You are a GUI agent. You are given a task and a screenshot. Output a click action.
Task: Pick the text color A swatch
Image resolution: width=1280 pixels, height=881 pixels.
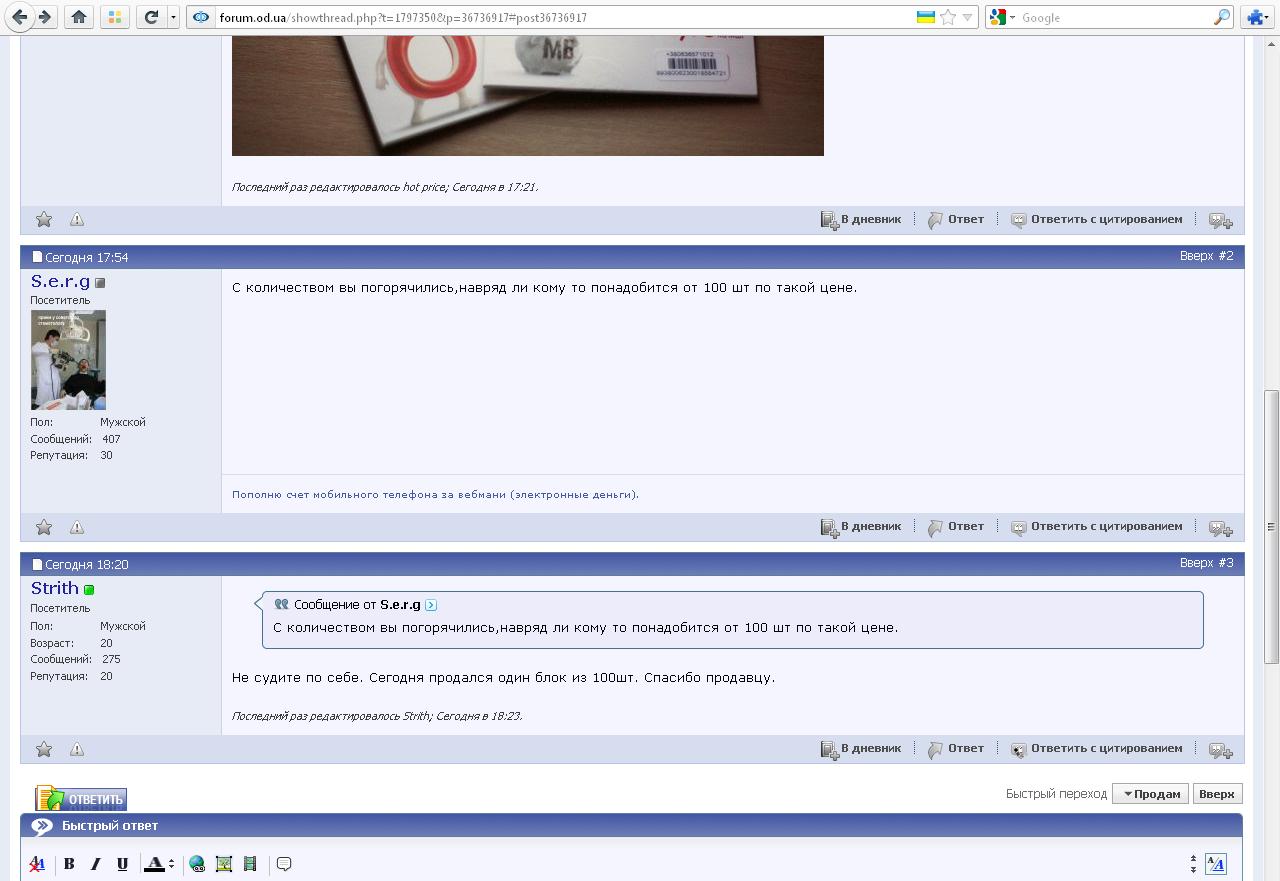(x=154, y=864)
